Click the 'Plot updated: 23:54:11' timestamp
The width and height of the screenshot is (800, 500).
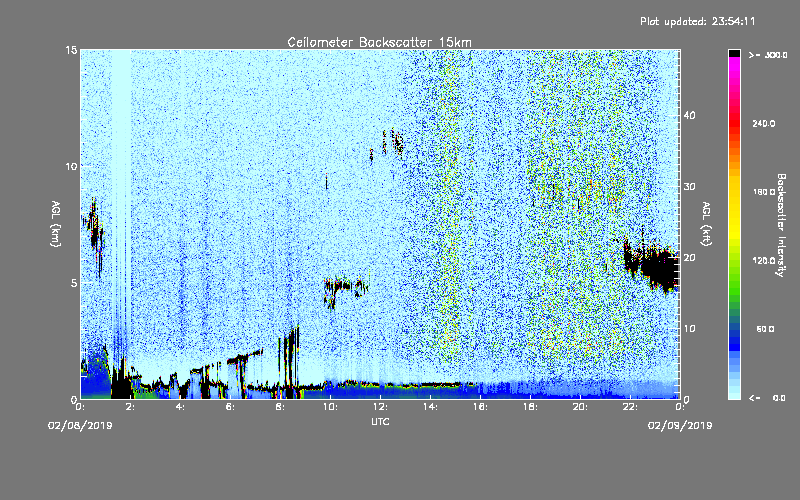tap(697, 21)
